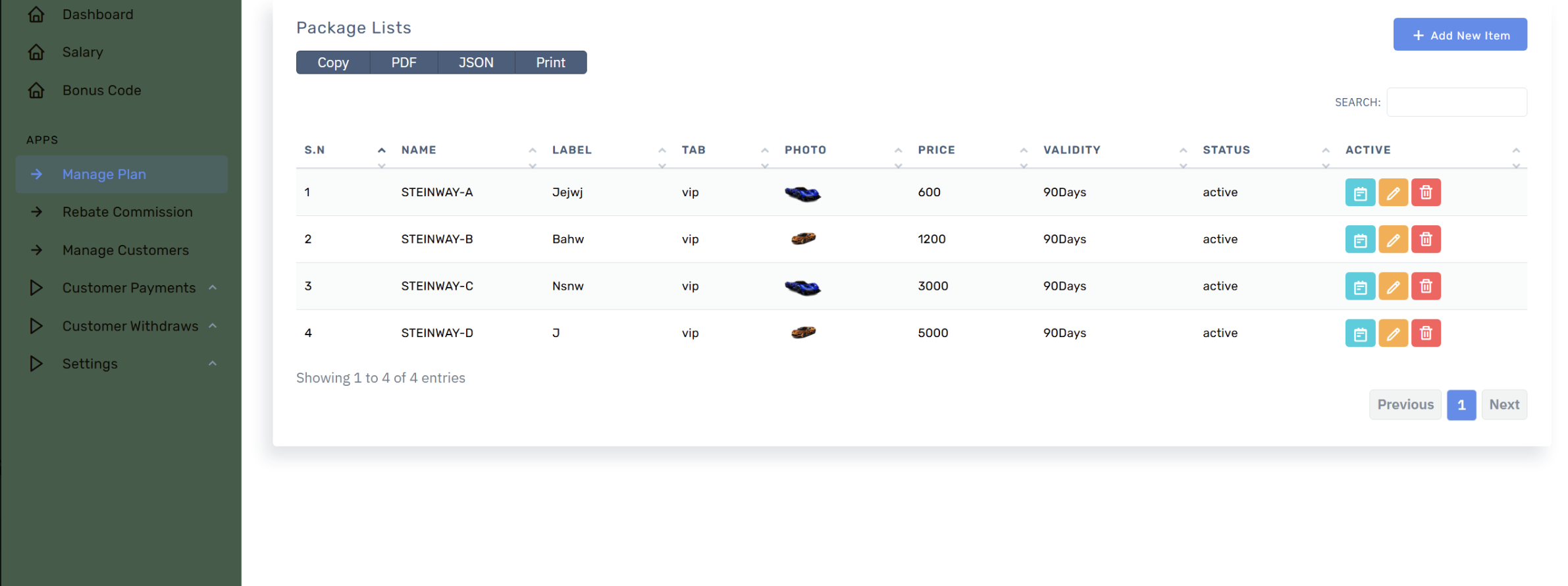Image resolution: width=1568 pixels, height=586 pixels.
Task: Click the orange edit pencil for STEINWAY-B
Action: click(1392, 240)
